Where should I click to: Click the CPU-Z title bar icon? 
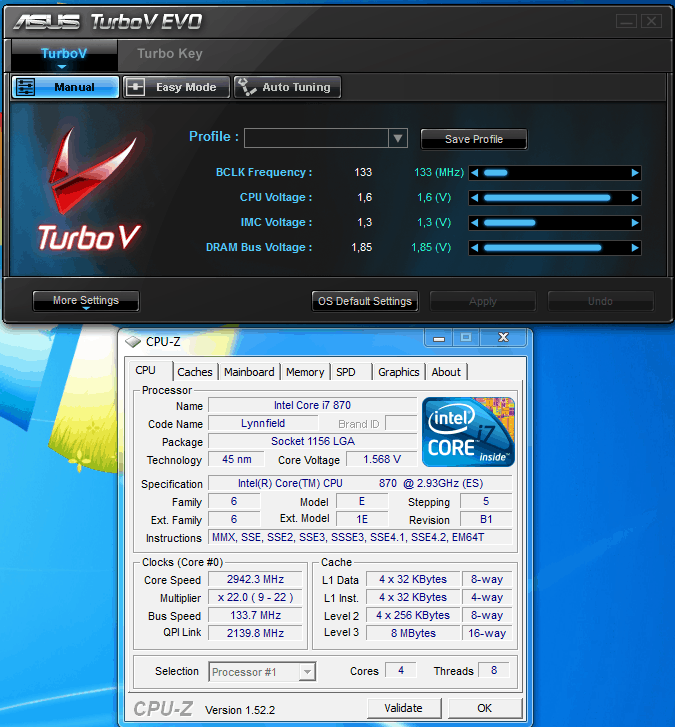tap(133, 342)
